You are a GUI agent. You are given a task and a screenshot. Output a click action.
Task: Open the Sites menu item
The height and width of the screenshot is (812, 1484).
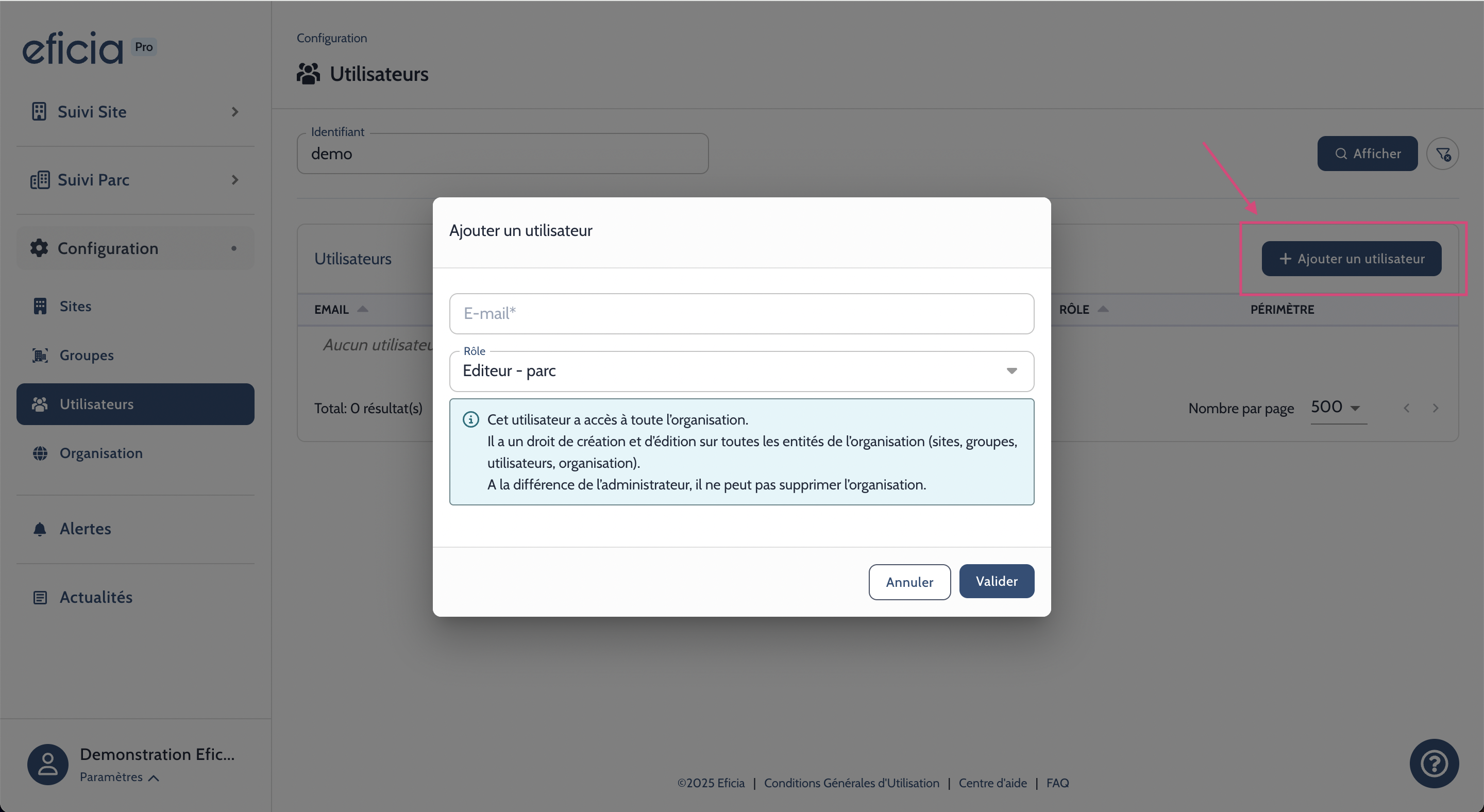point(75,307)
